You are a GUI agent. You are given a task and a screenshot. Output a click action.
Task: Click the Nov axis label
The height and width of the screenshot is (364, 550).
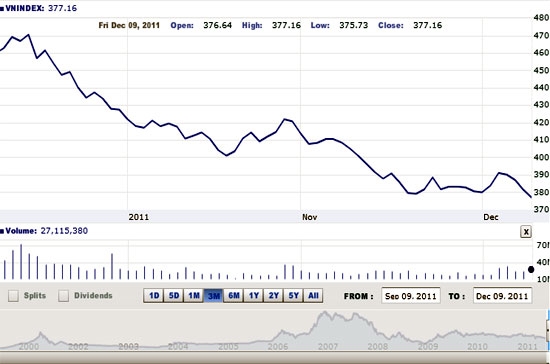[x=310, y=217]
